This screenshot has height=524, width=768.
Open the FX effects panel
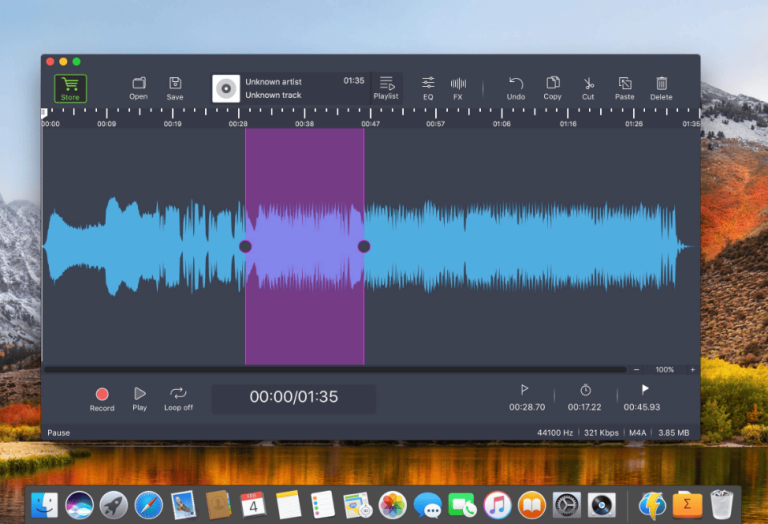(458, 88)
